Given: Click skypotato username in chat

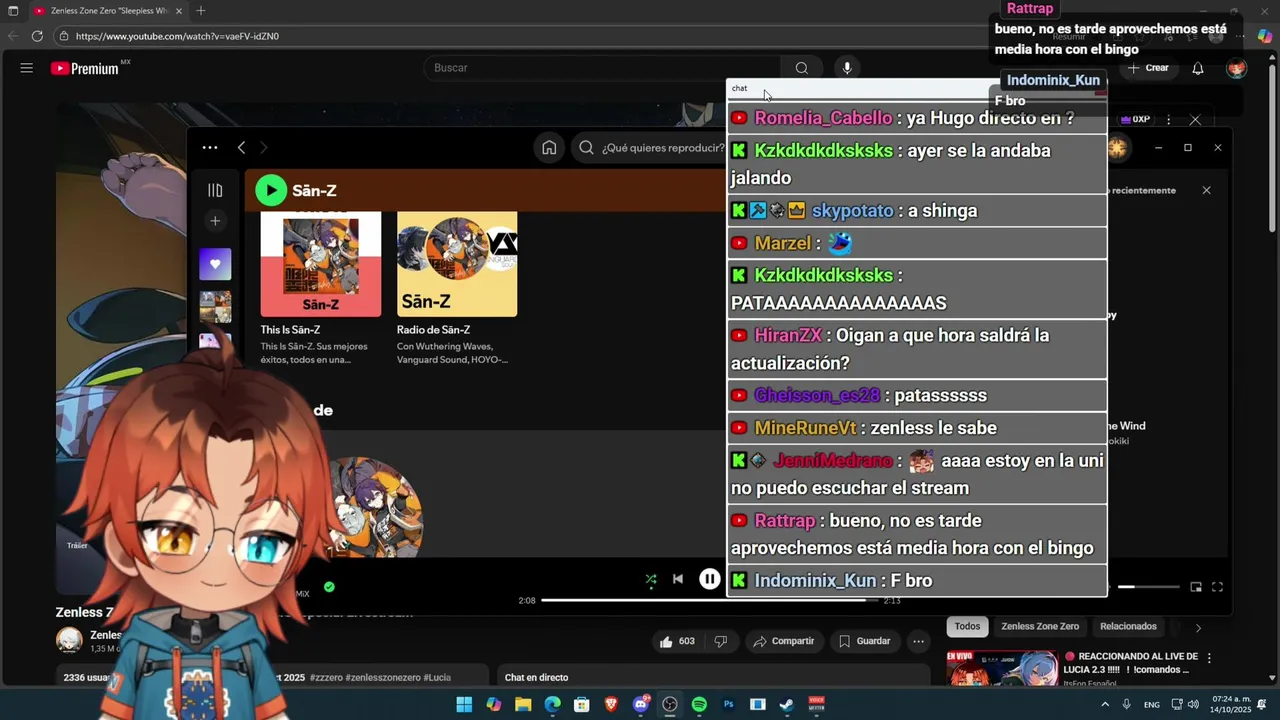Looking at the screenshot, I should point(852,211).
